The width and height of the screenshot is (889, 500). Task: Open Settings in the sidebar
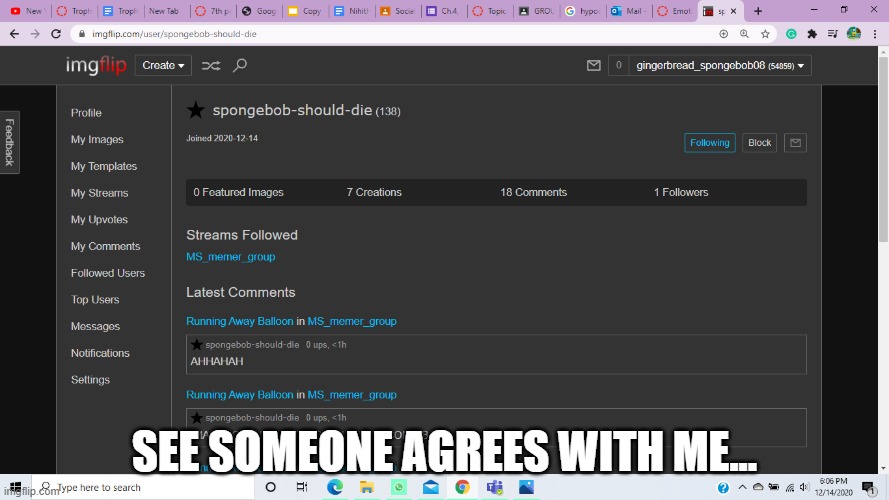point(90,379)
